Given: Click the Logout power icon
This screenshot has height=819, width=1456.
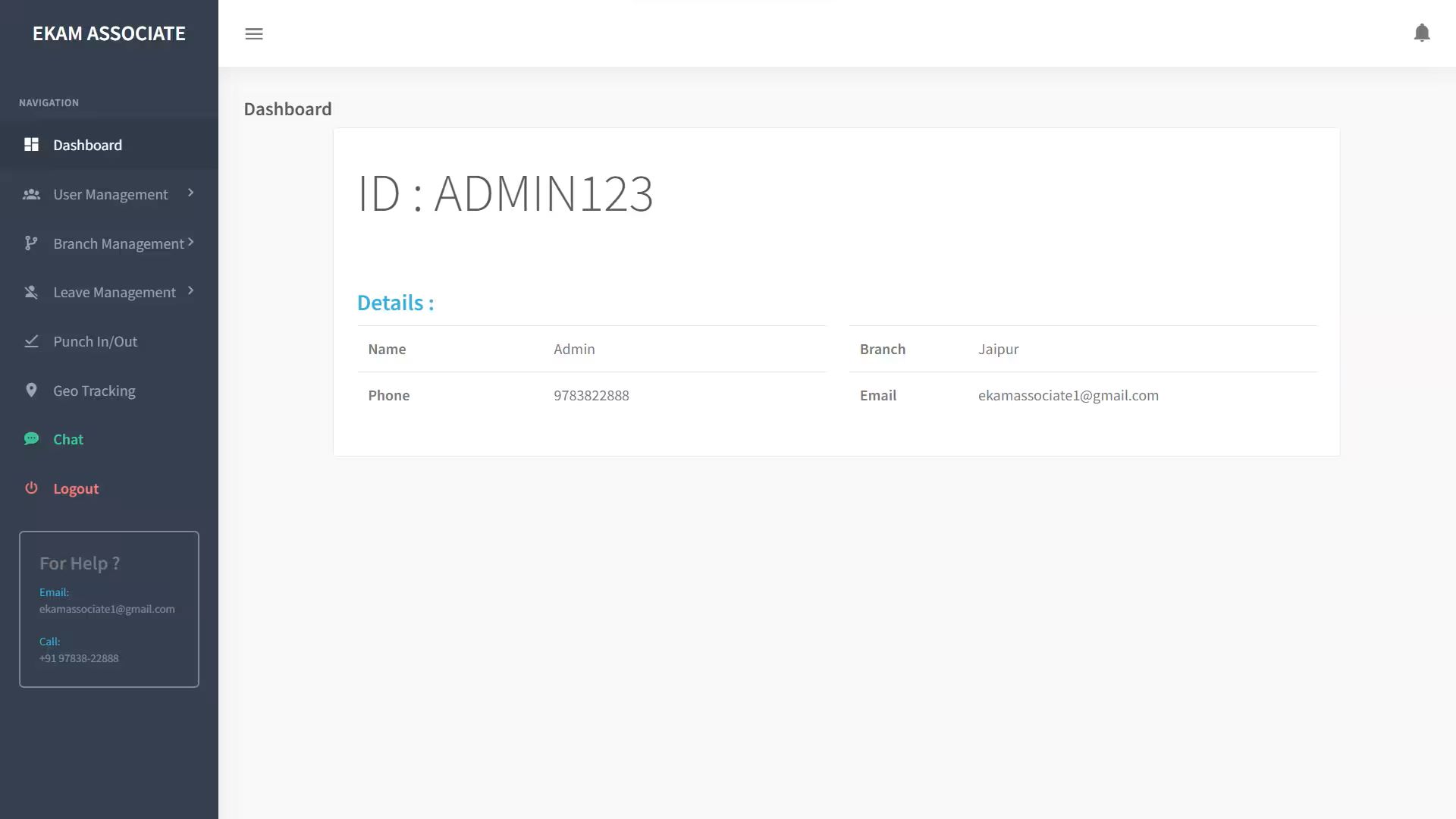Looking at the screenshot, I should click(x=31, y=488).
